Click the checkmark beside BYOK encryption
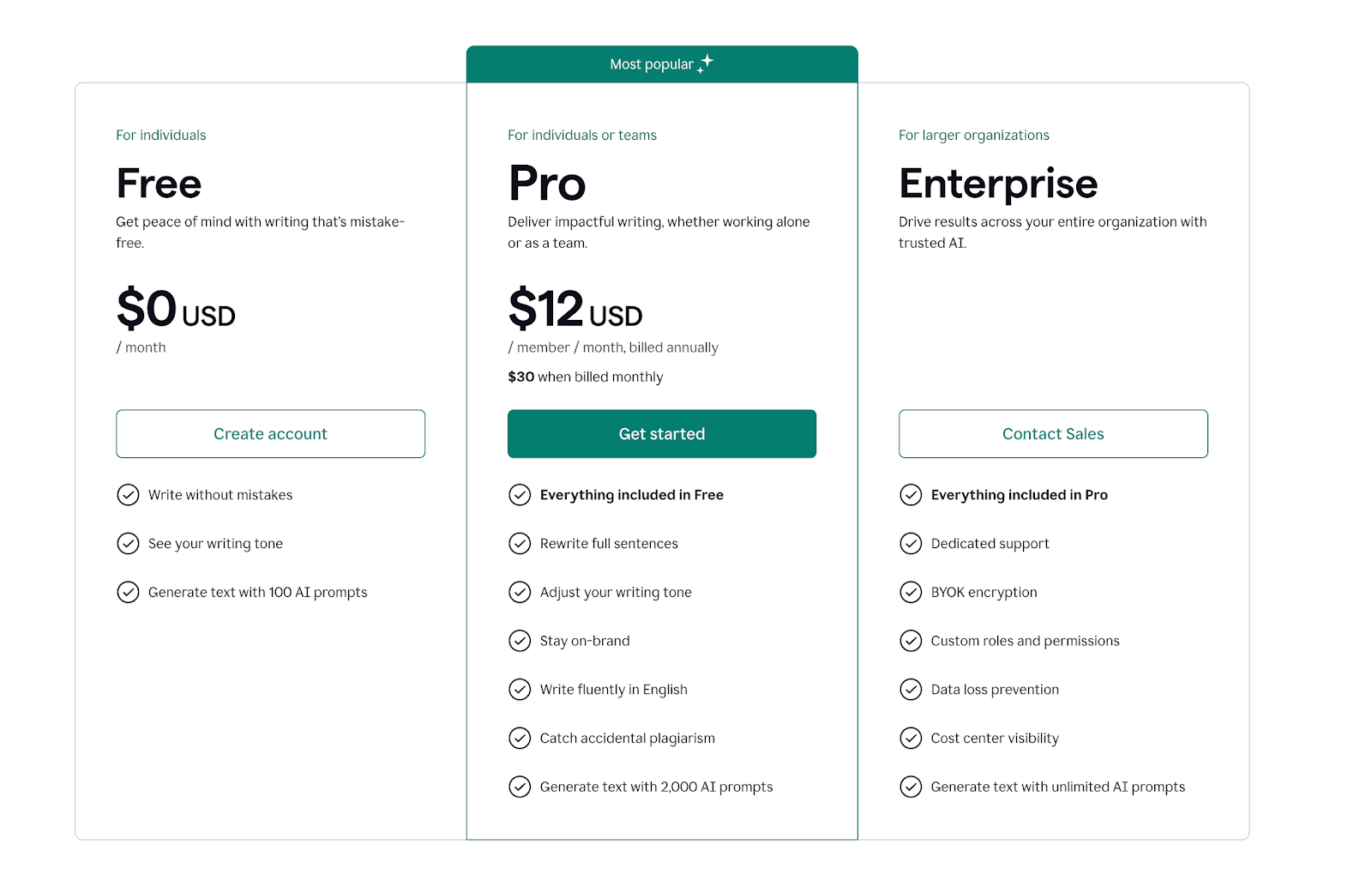The image size is (1372, 893). (x=912, y=592)
